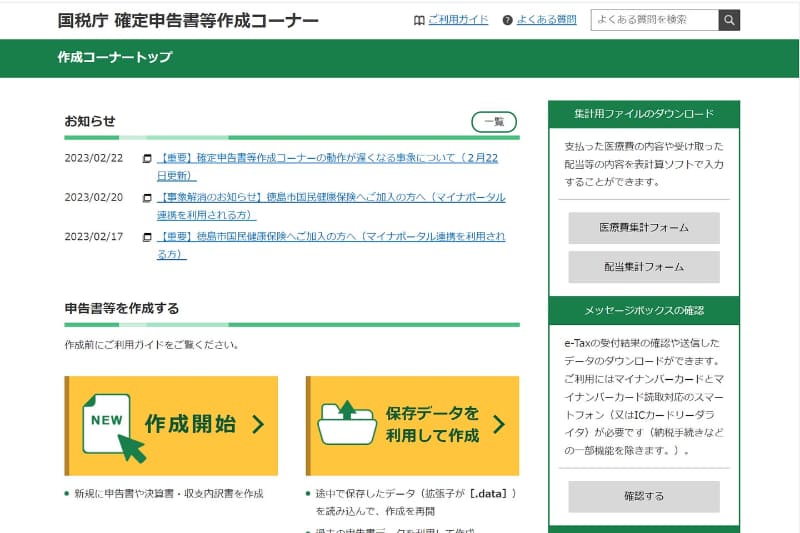Image resolution: width=800 pixels, height=533 pixels.
Task: Start a new return with 作成開始
Action: click(x=171, y=426)
